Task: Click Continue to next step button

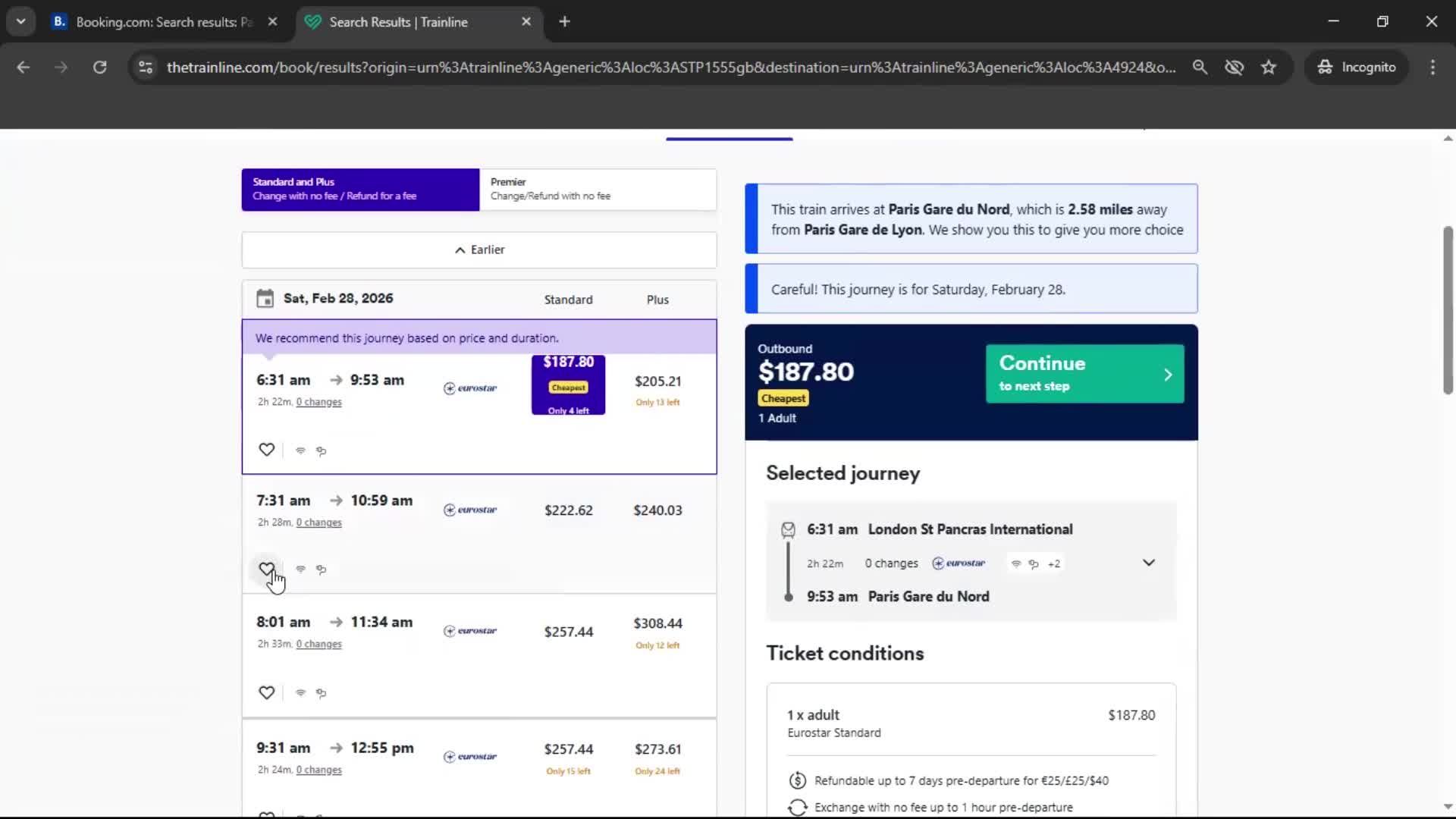Action: pyautogui.click(x=1084, y=374)
